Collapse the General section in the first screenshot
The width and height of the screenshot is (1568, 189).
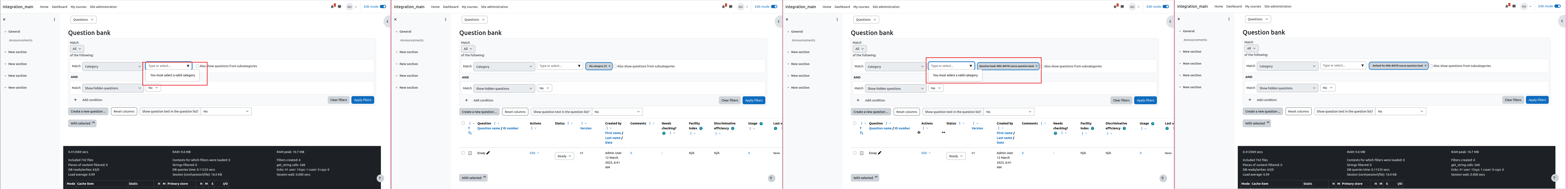point(5,32)
